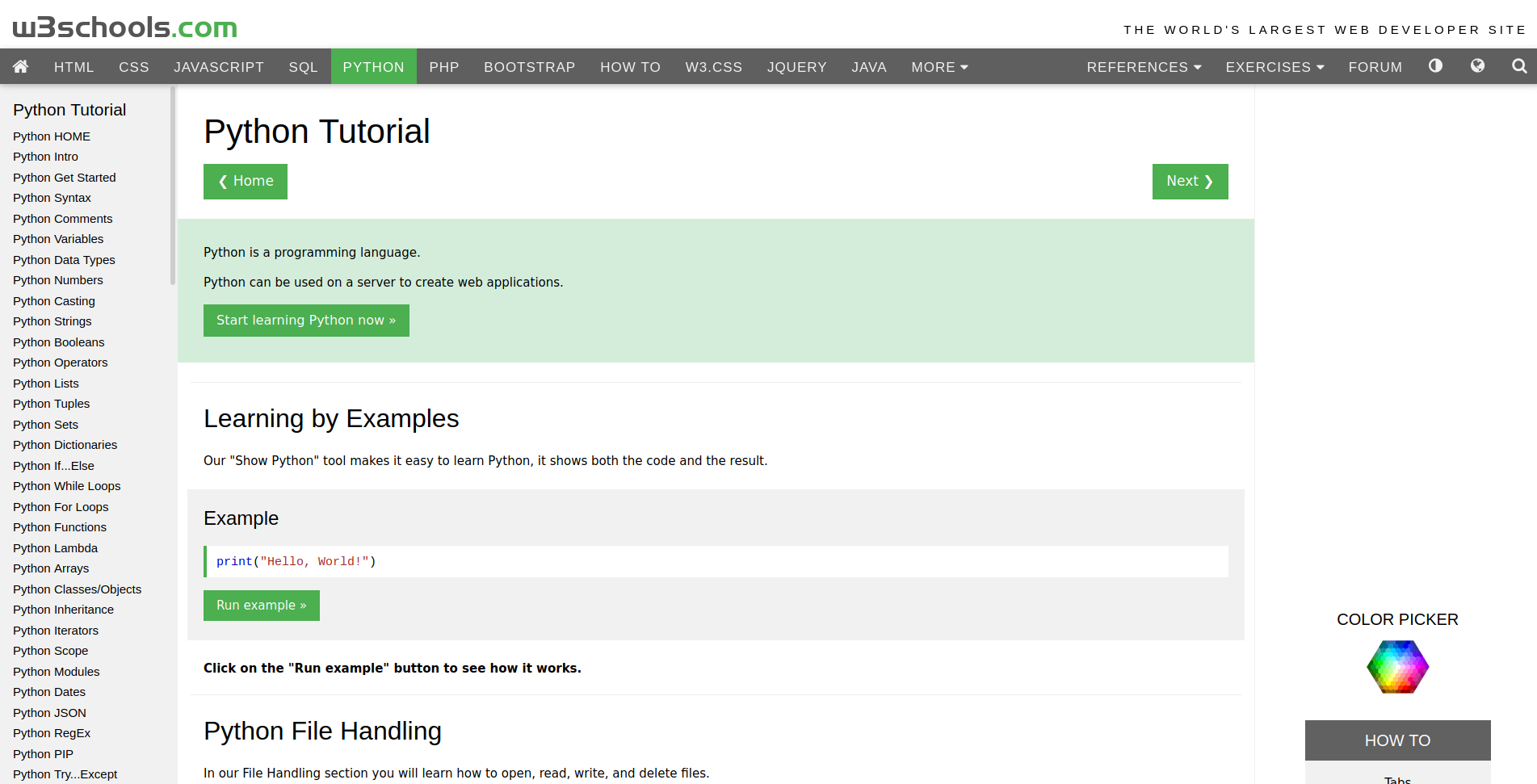Open Python Try...Except link

click(65, 774)
